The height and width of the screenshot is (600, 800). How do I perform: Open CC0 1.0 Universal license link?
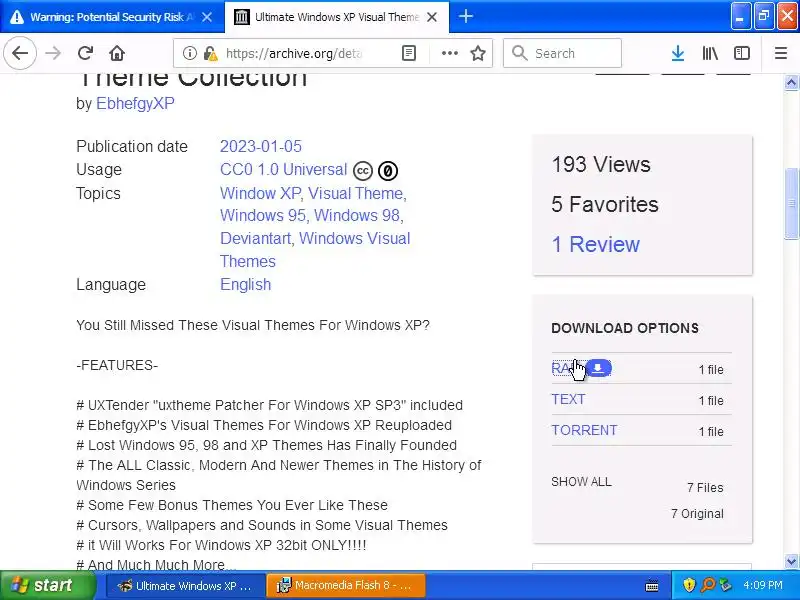pyautogui.click(x=283, y=169)
